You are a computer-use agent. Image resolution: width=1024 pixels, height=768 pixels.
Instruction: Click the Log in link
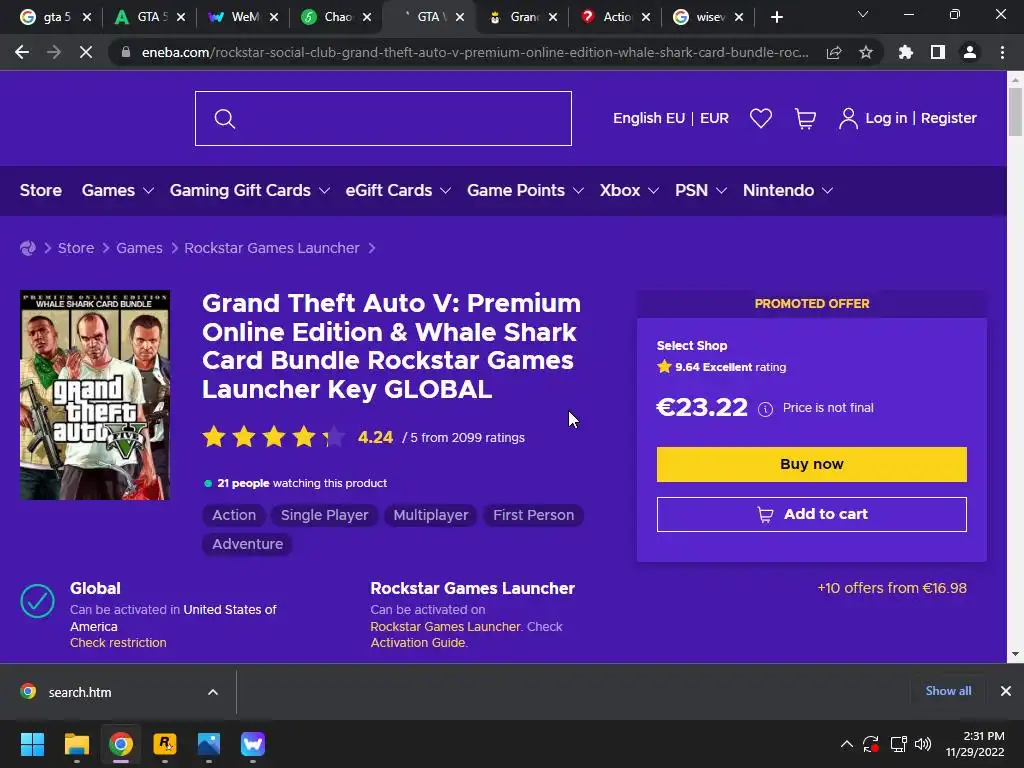886,118
